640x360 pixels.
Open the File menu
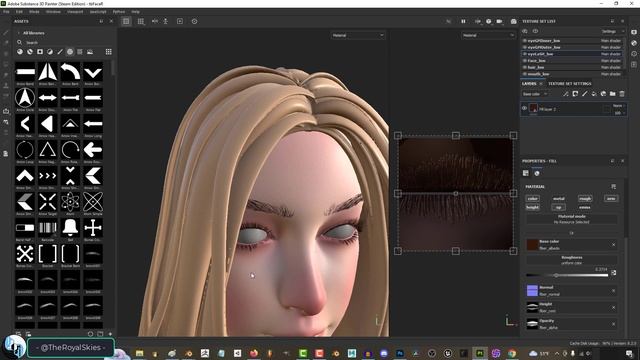click(x=6, y=12)
